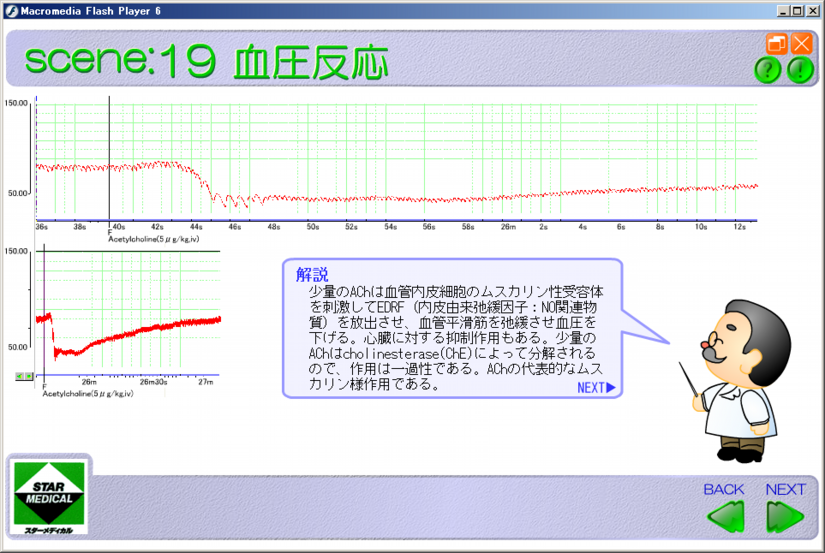Viewport: 825px width, 553px height.
Task: Click the Acetylcholine F marker on upper chart
Action: tap(109, 232)
